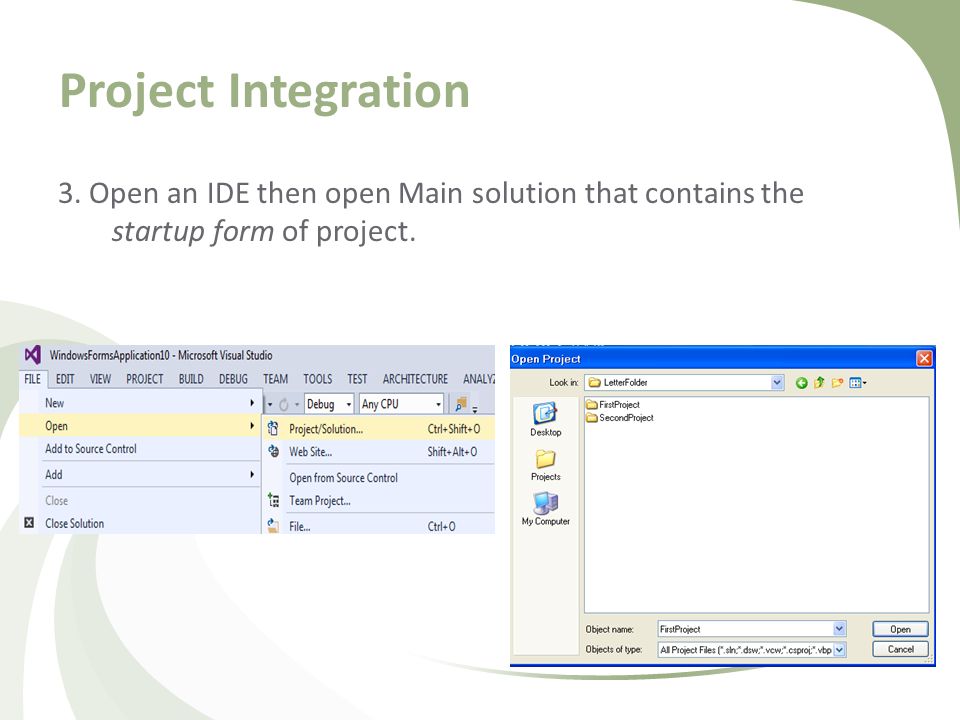Open the EDIT menu
The width and height of the screenshot is (960, 720).
pos(65,379)
